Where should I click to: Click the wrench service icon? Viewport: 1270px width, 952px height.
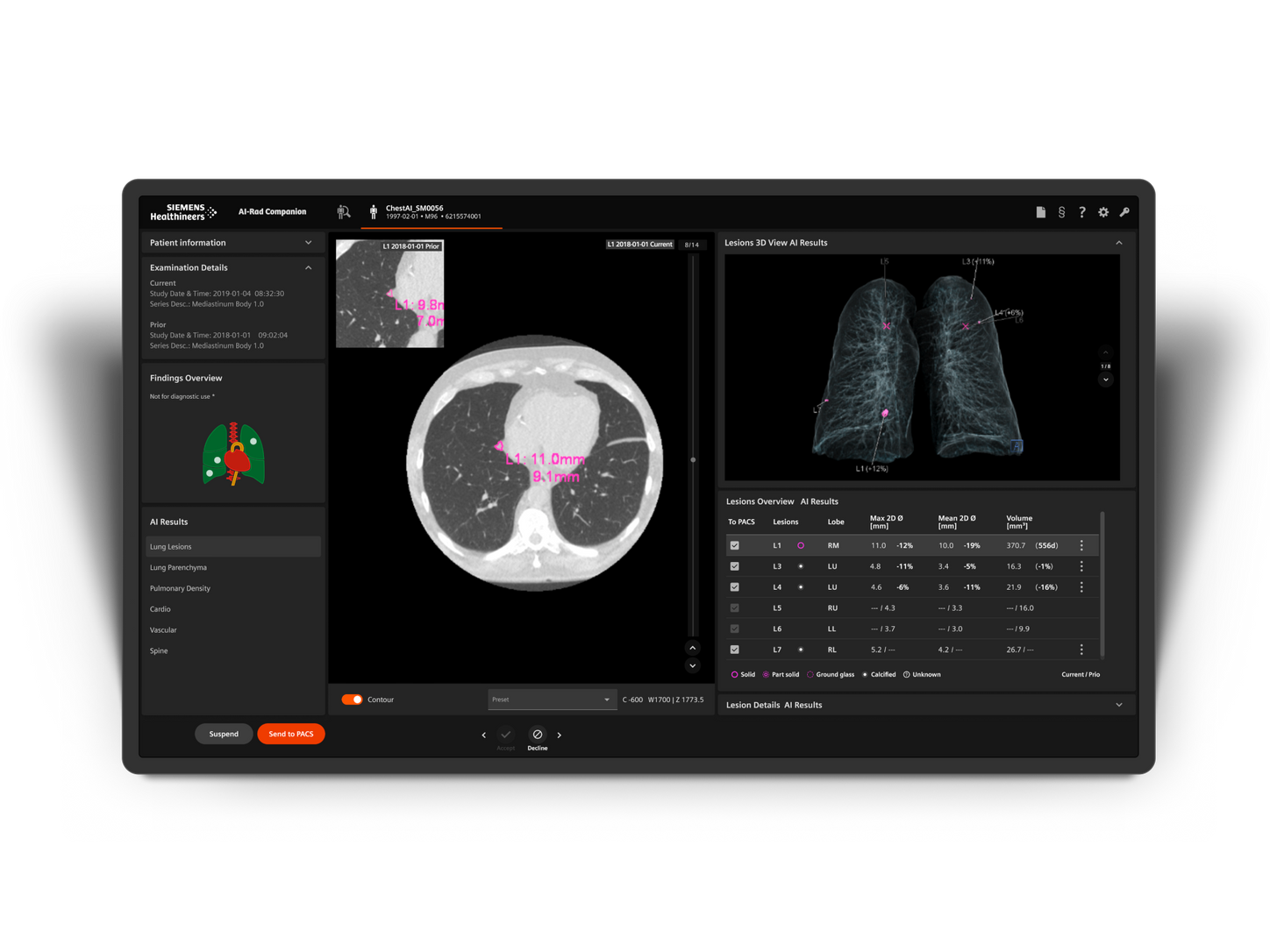1124,212
